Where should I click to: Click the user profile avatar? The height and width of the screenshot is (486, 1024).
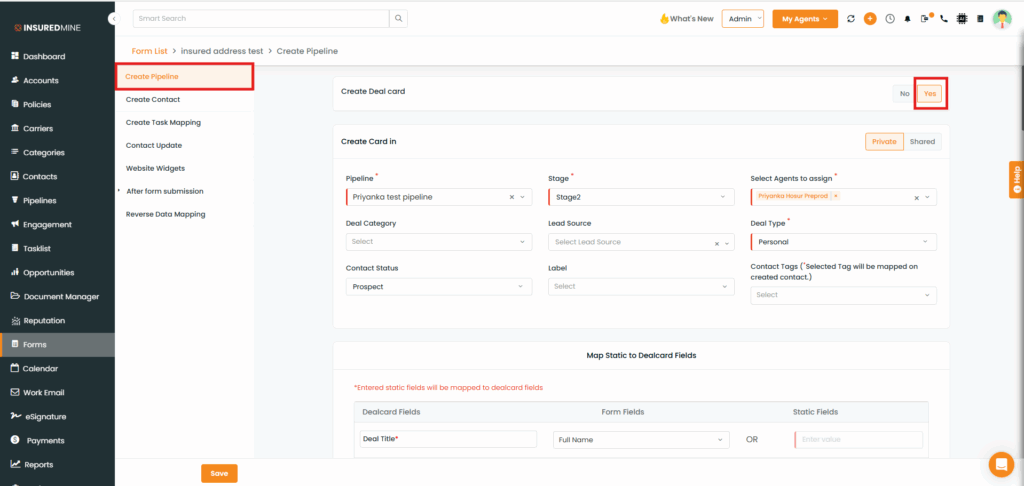1001,19
